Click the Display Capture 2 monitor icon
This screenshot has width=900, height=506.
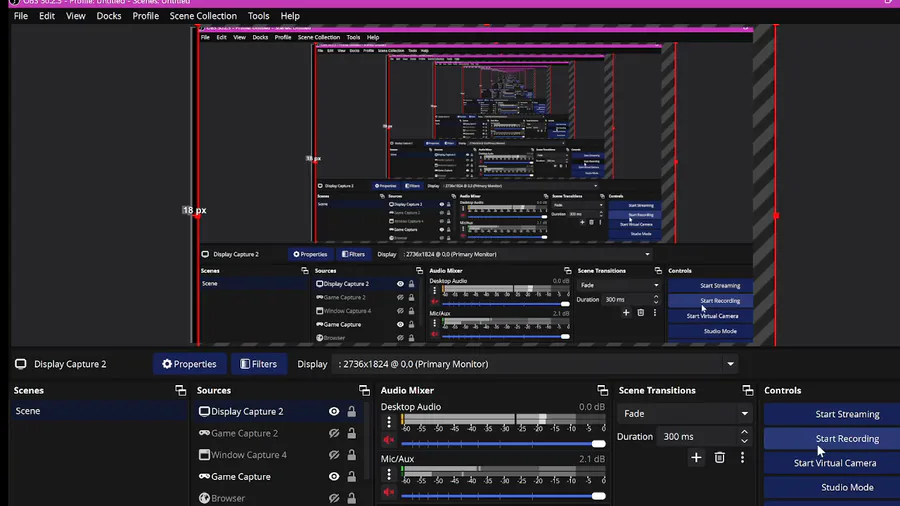(x=204, y=411)
